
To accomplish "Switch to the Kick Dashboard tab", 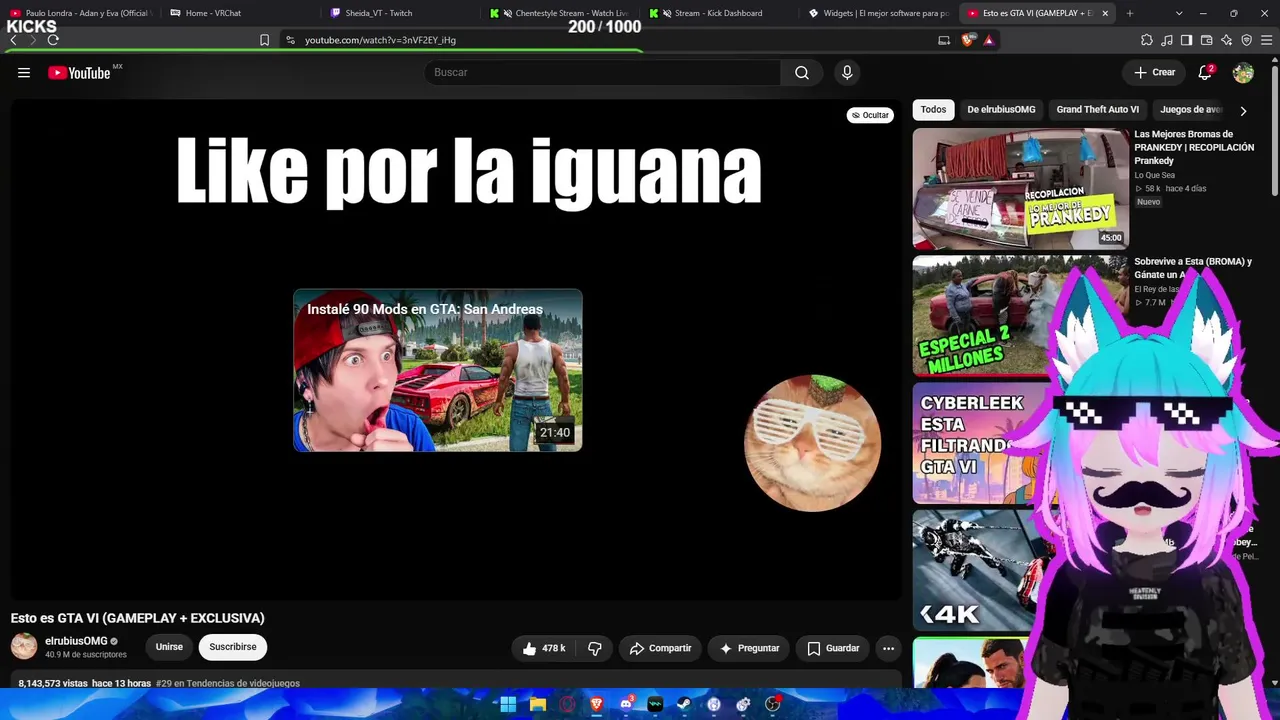I will tap(720, 13).
